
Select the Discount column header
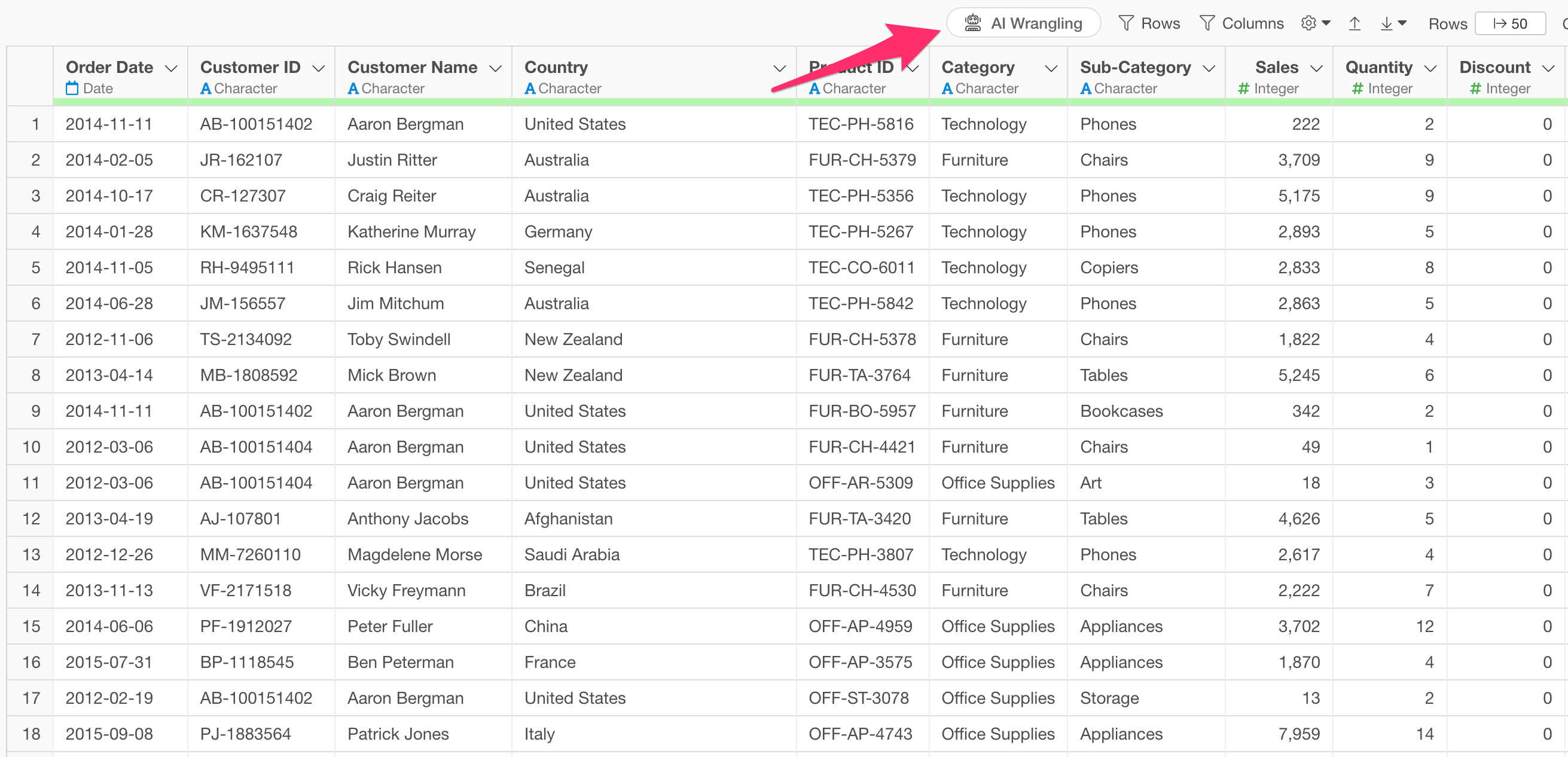(x=1494, y=67)
